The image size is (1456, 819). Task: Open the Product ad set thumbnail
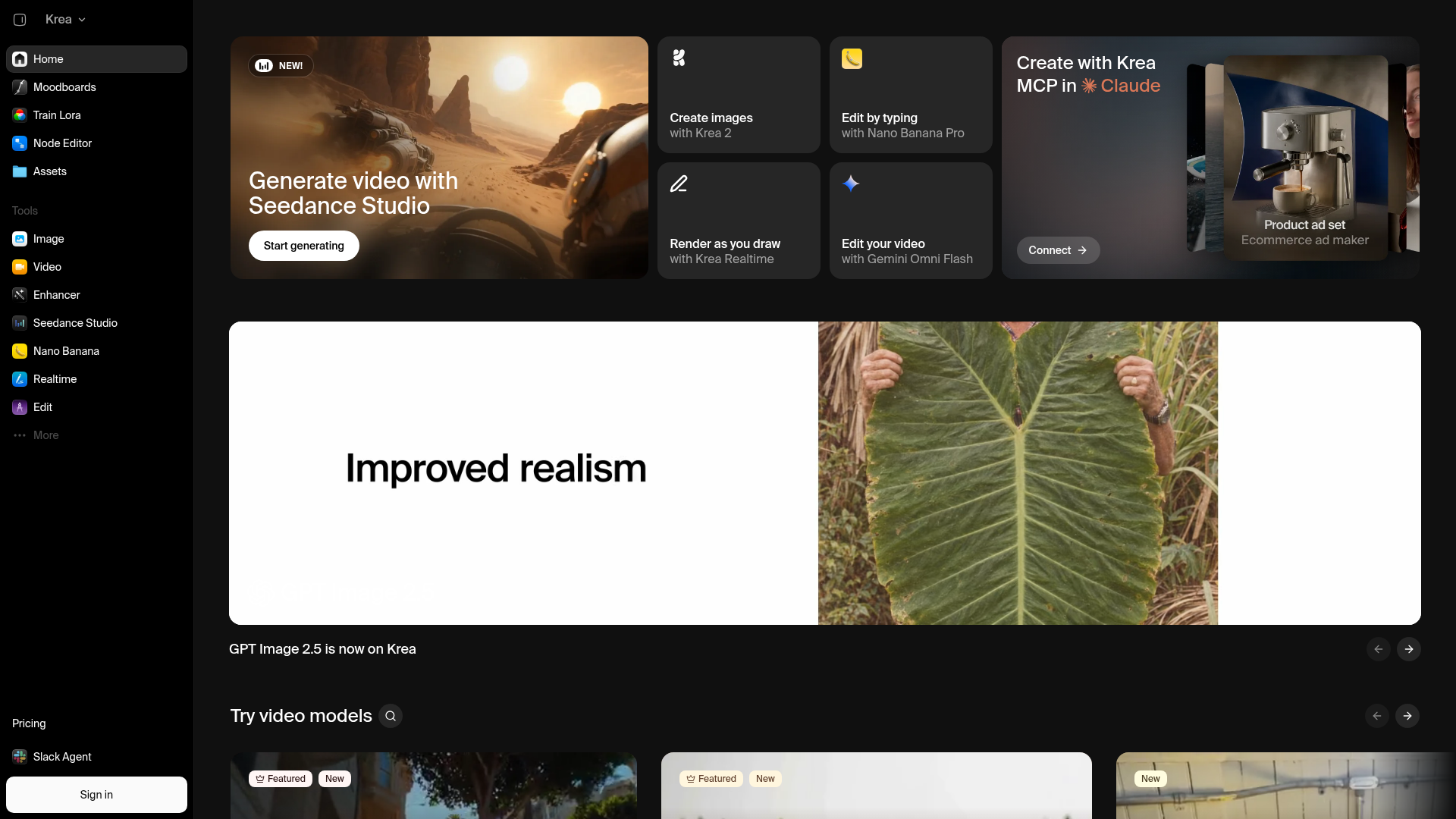(1305, 158)
